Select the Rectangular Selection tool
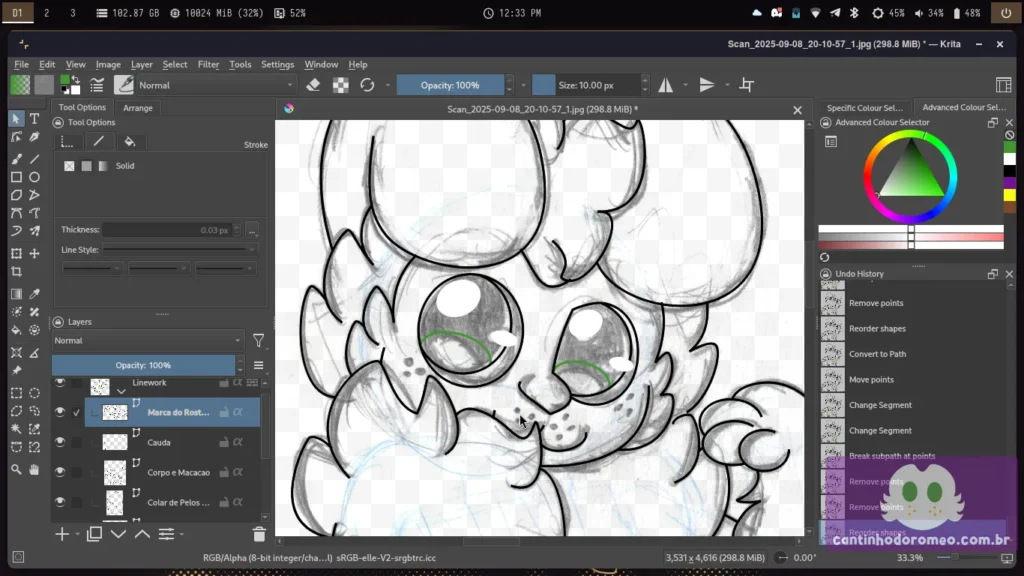The width and height of the screenshot is (1024, 576). pyautogui.click(x=16, y=393)
